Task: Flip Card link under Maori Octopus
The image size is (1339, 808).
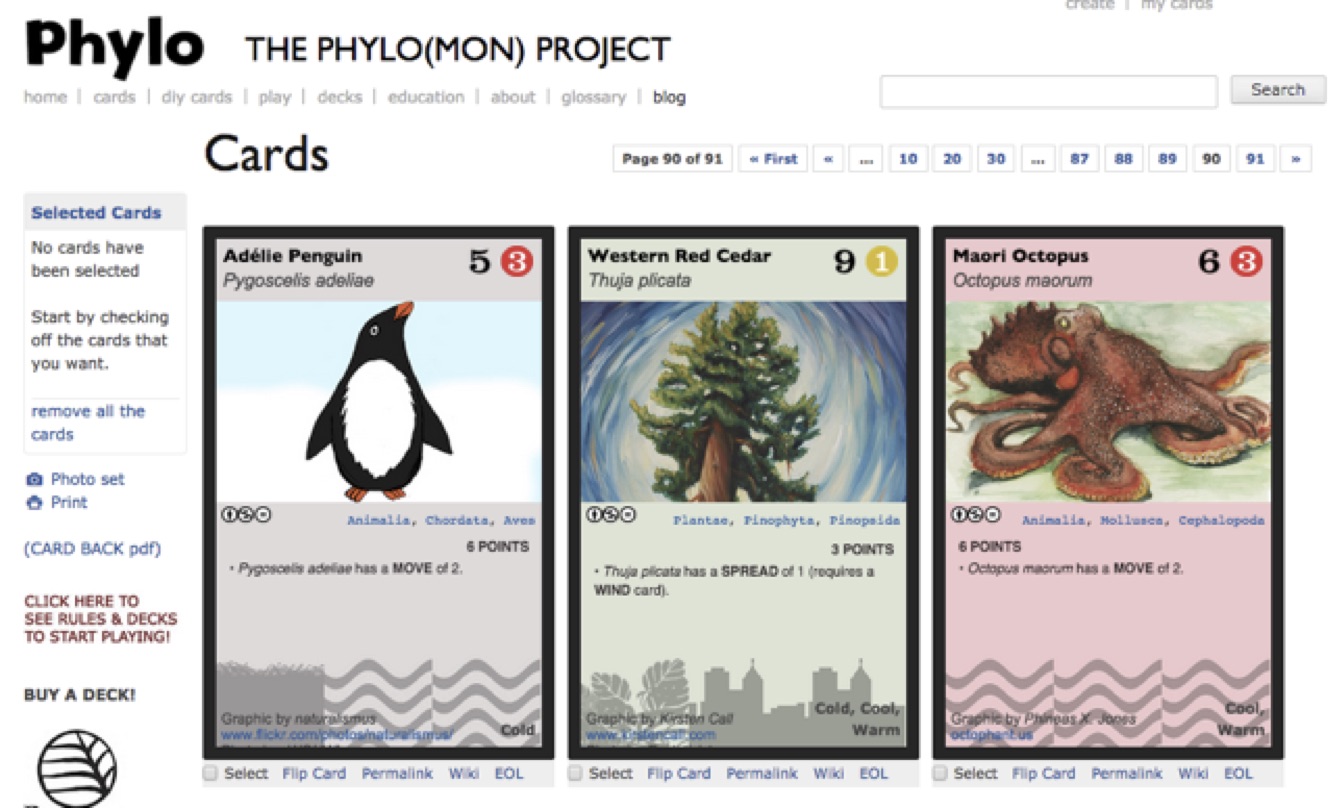Action: [x=1043, y=773]
